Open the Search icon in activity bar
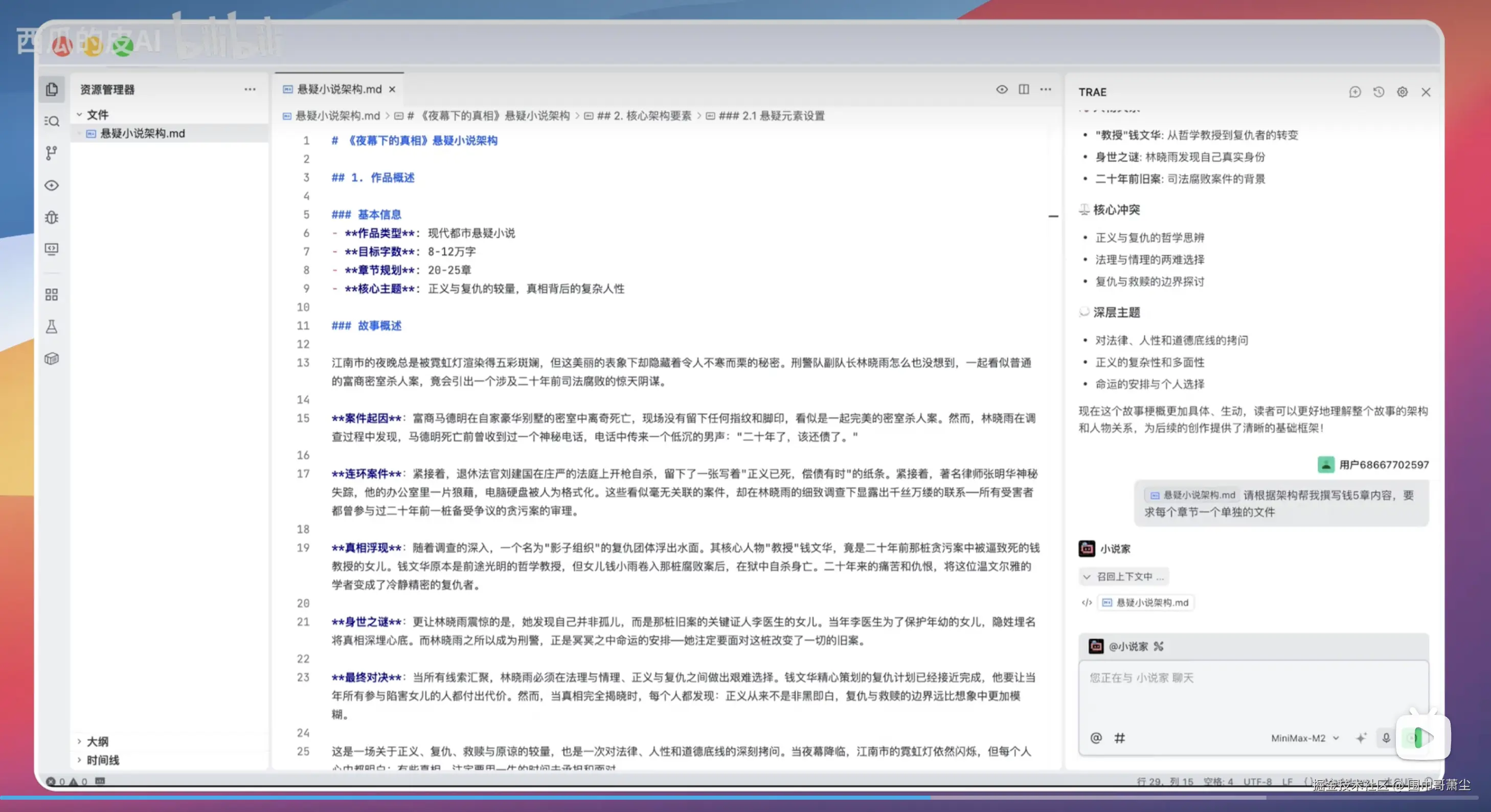Screen dimensions: 1491x812 coord(52,121)
